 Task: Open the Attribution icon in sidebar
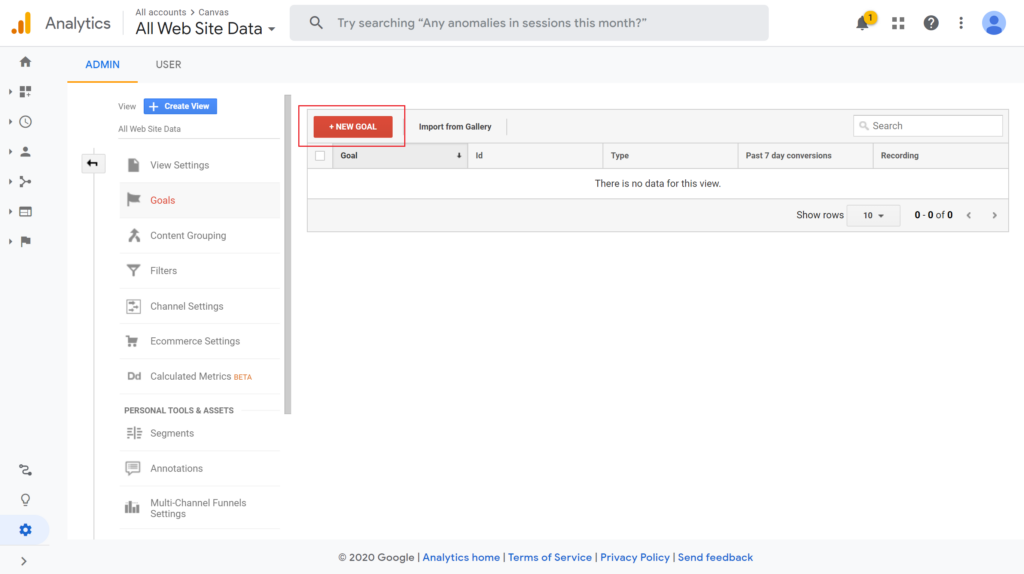coord(25,470)
